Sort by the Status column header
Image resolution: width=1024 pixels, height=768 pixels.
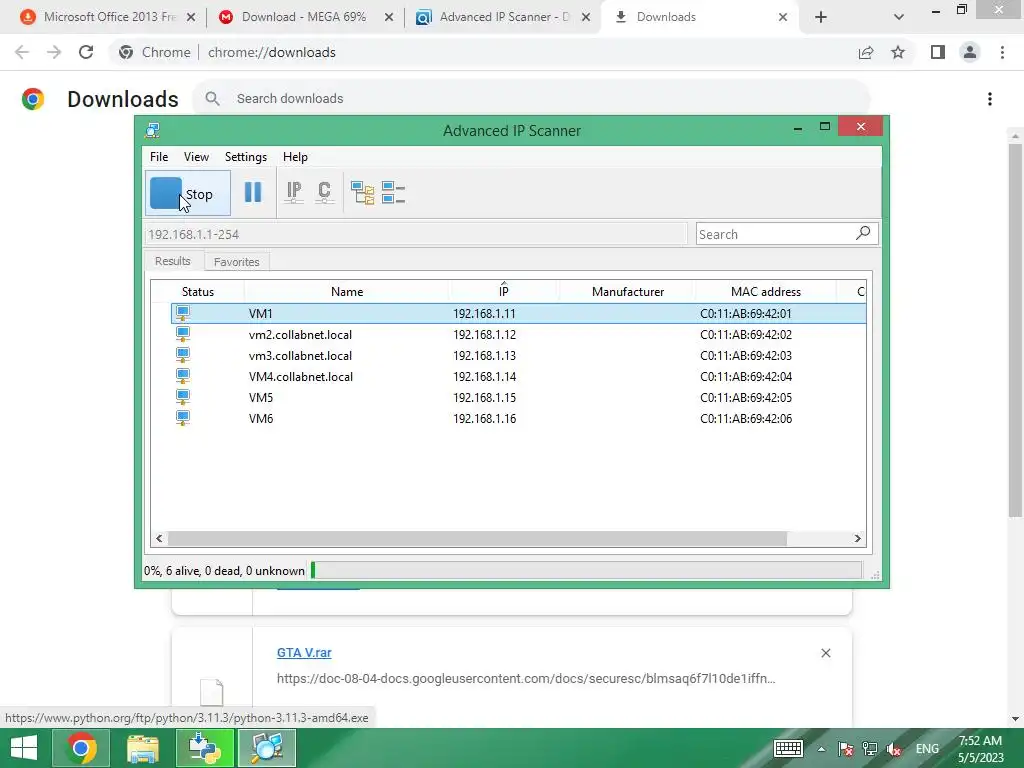point(198,291)
